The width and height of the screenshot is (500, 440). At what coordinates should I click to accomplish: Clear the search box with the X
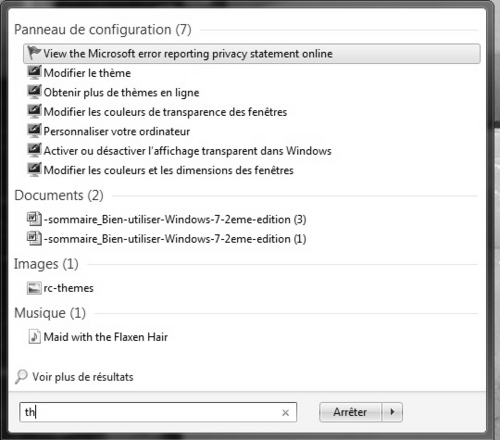click(285, 413)
